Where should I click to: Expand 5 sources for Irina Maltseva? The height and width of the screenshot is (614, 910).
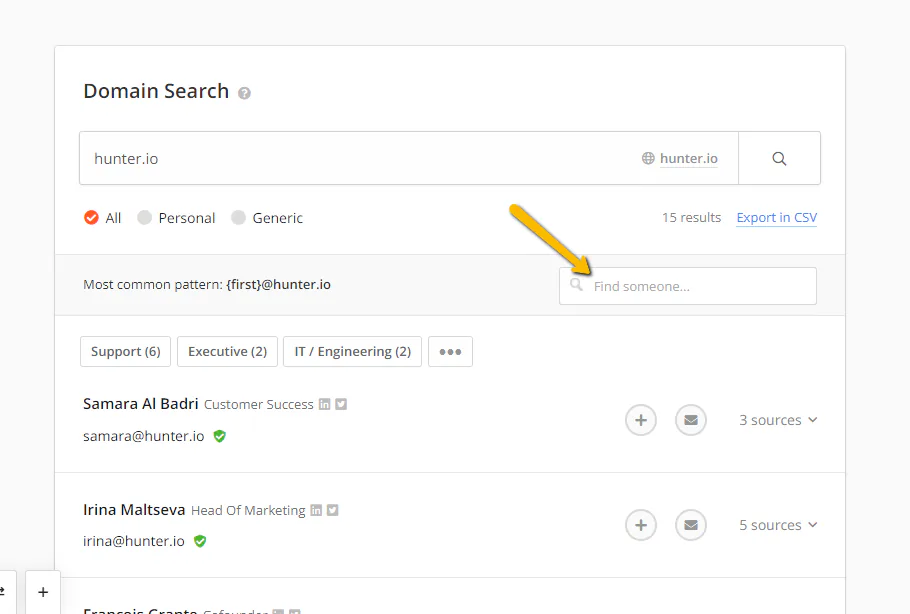tap(778, 525)
